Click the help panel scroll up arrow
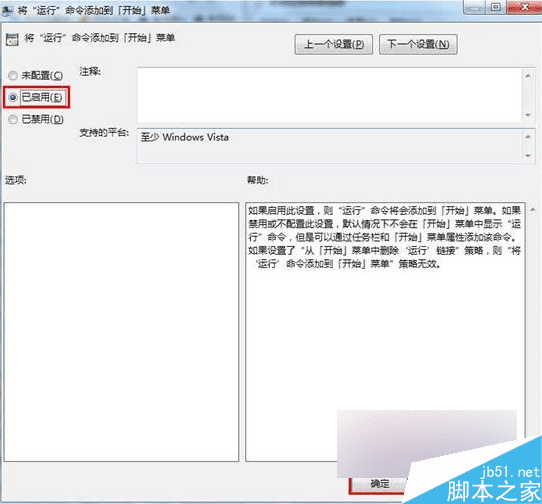Viewport: 542px width, 504px height. click(x=533, y=209)
